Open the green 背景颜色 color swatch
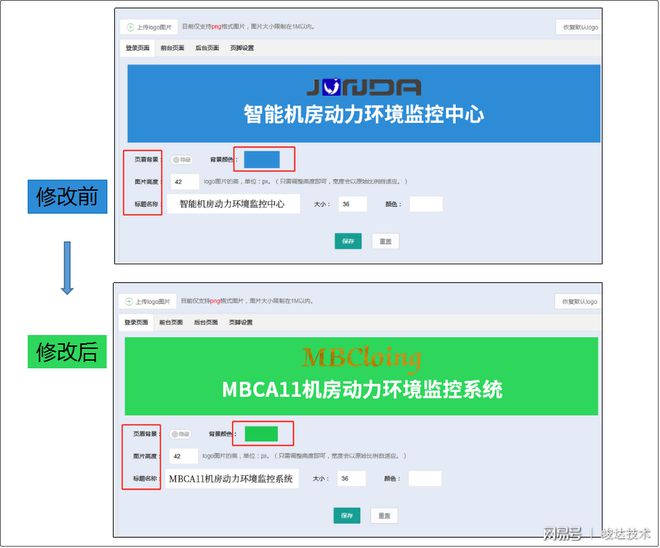The image size is (660, 548). click(x=261, y=434)
